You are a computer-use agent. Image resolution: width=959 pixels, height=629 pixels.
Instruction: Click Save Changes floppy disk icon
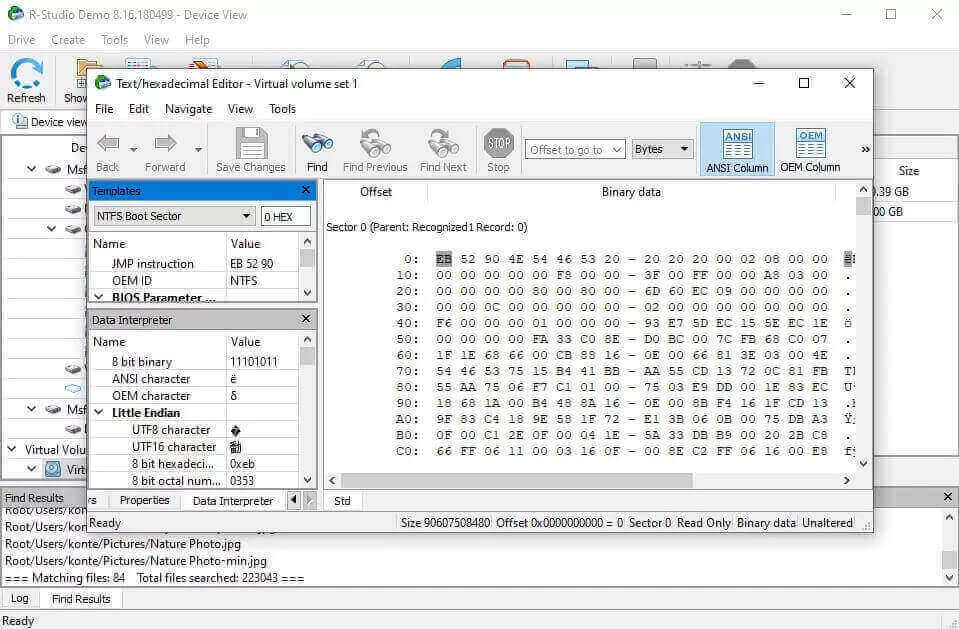(251, 143)
